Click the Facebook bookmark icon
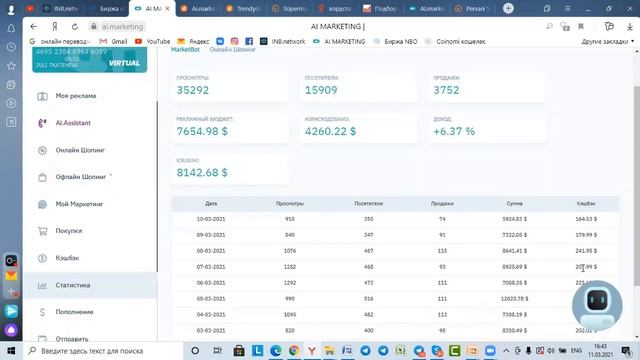The image size is (640, 360). [249, 41]
